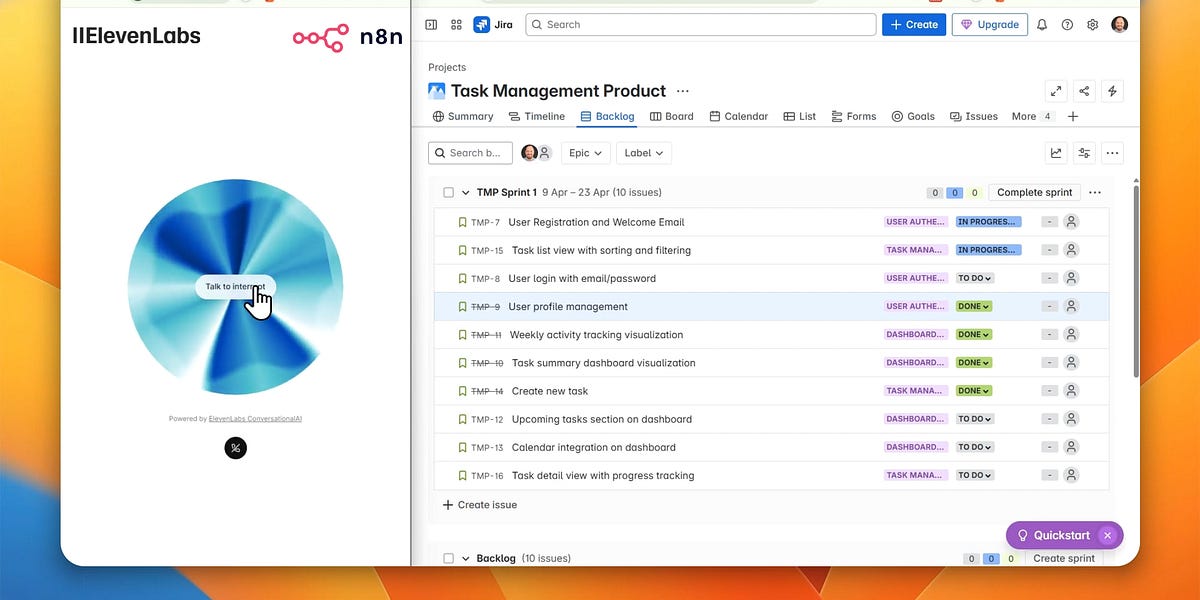Screen dimensions: 1200x600
Task: Click the Talk to interrupt button
Action: pos(235,286)
